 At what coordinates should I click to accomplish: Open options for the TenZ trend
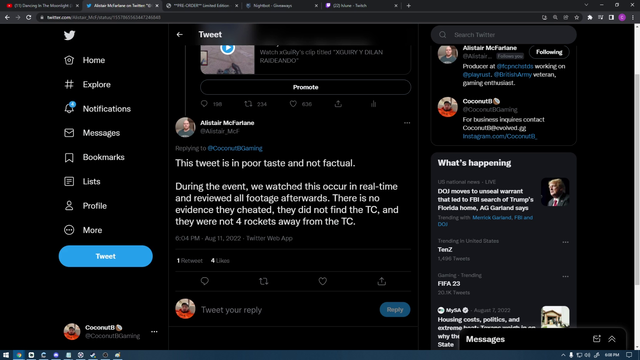(565, 242)
